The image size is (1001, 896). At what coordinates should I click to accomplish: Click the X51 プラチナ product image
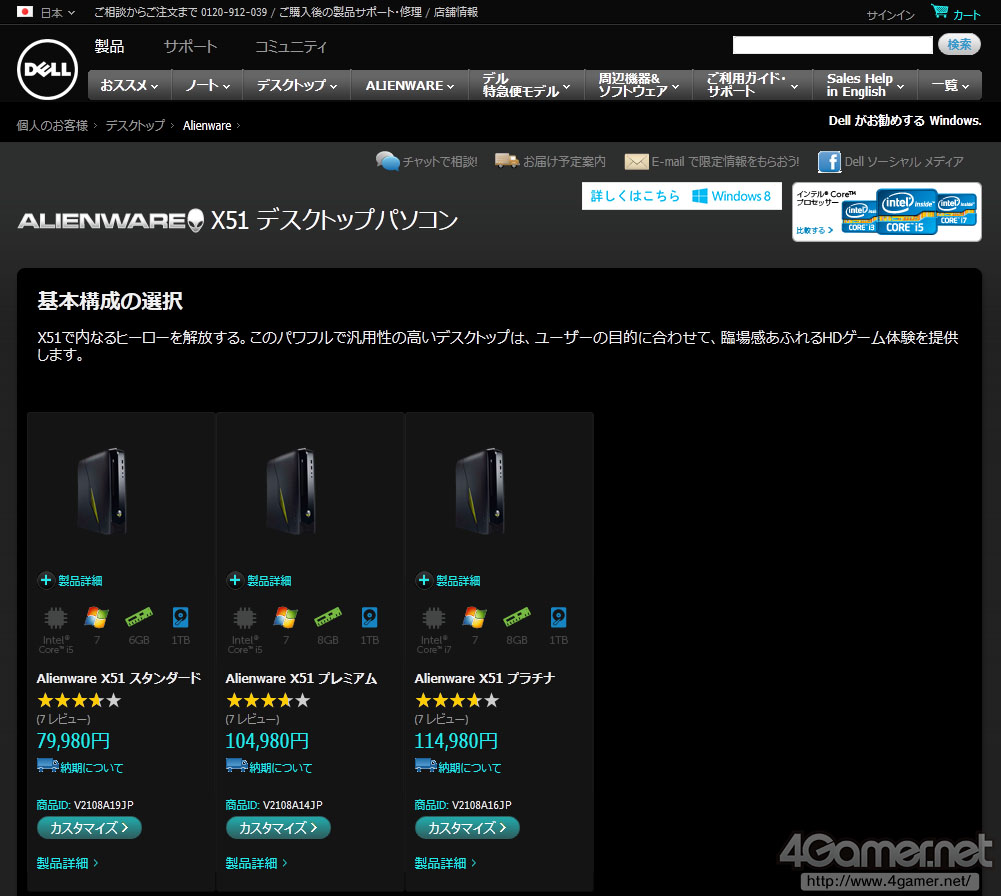tap(480, 491)
